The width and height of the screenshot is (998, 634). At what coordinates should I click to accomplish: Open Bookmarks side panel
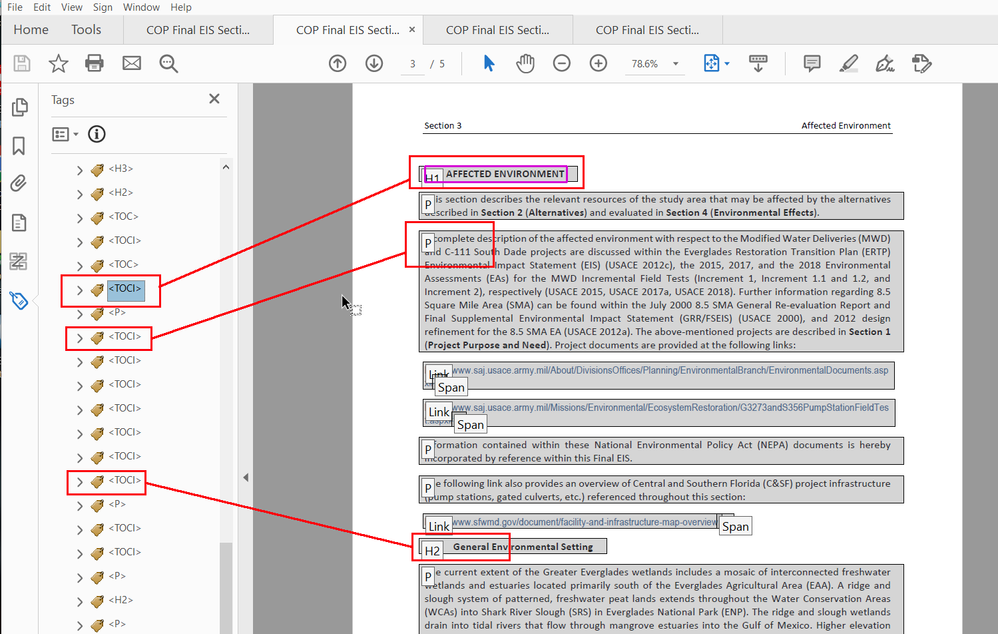tap(19, 146)
